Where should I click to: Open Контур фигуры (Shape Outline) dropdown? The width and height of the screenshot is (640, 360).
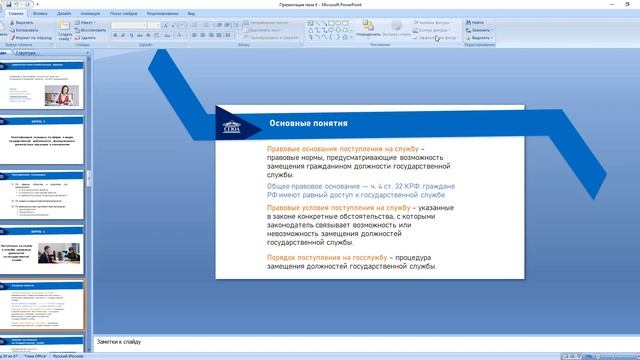click(431, 30)
